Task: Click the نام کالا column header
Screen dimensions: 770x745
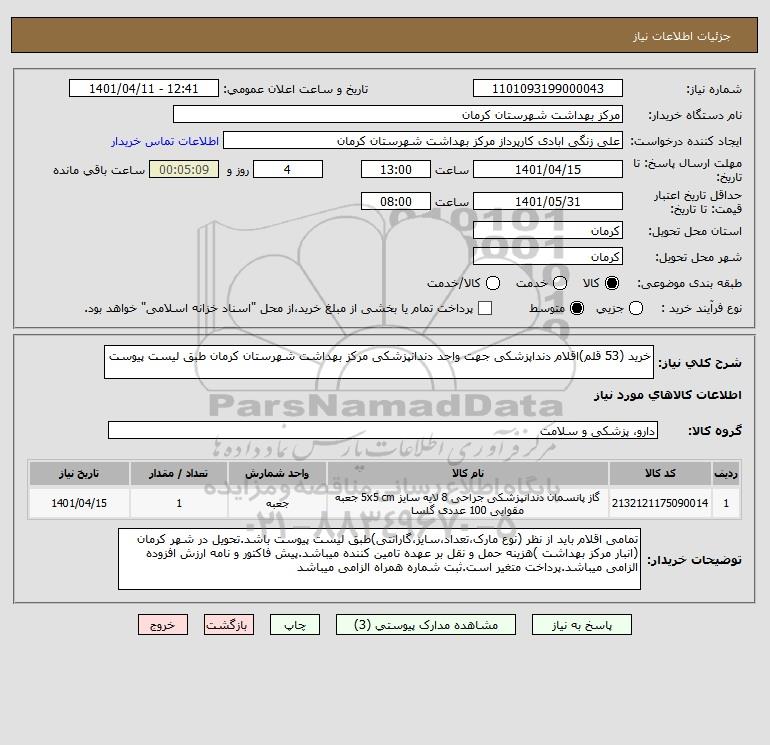Action: 468,473
